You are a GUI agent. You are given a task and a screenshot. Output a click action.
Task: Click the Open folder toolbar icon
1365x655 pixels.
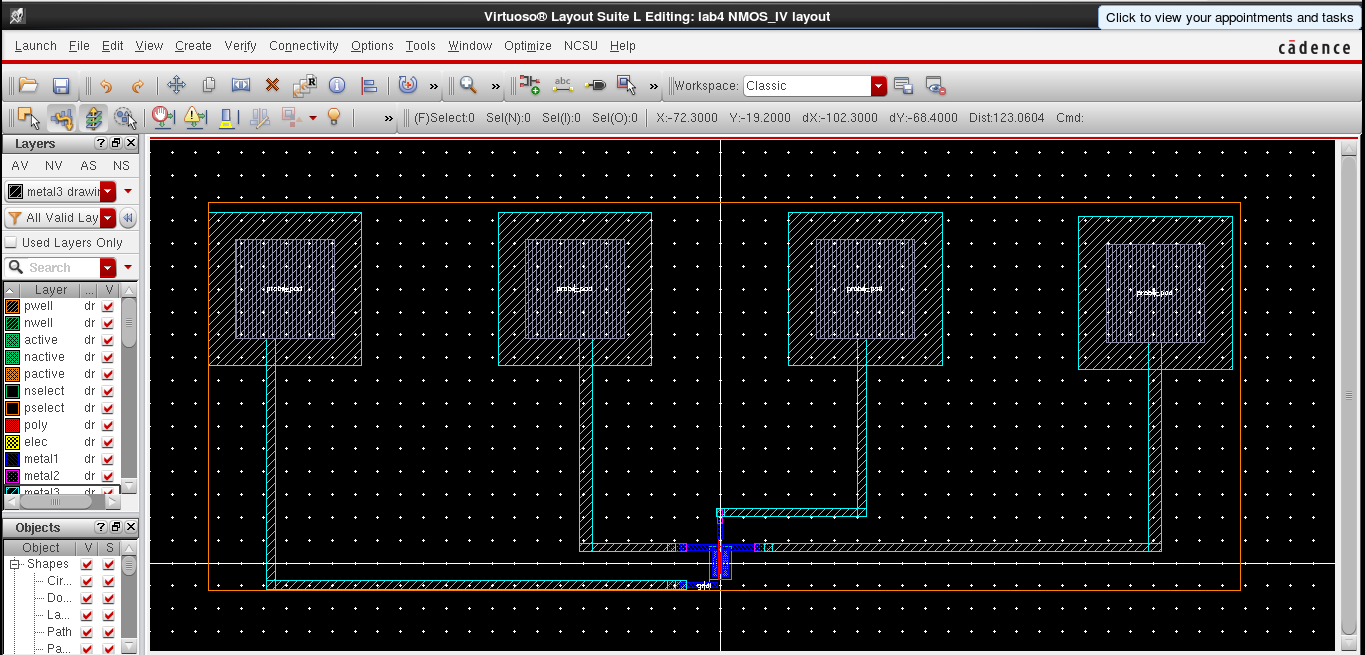tap(28, 86)
